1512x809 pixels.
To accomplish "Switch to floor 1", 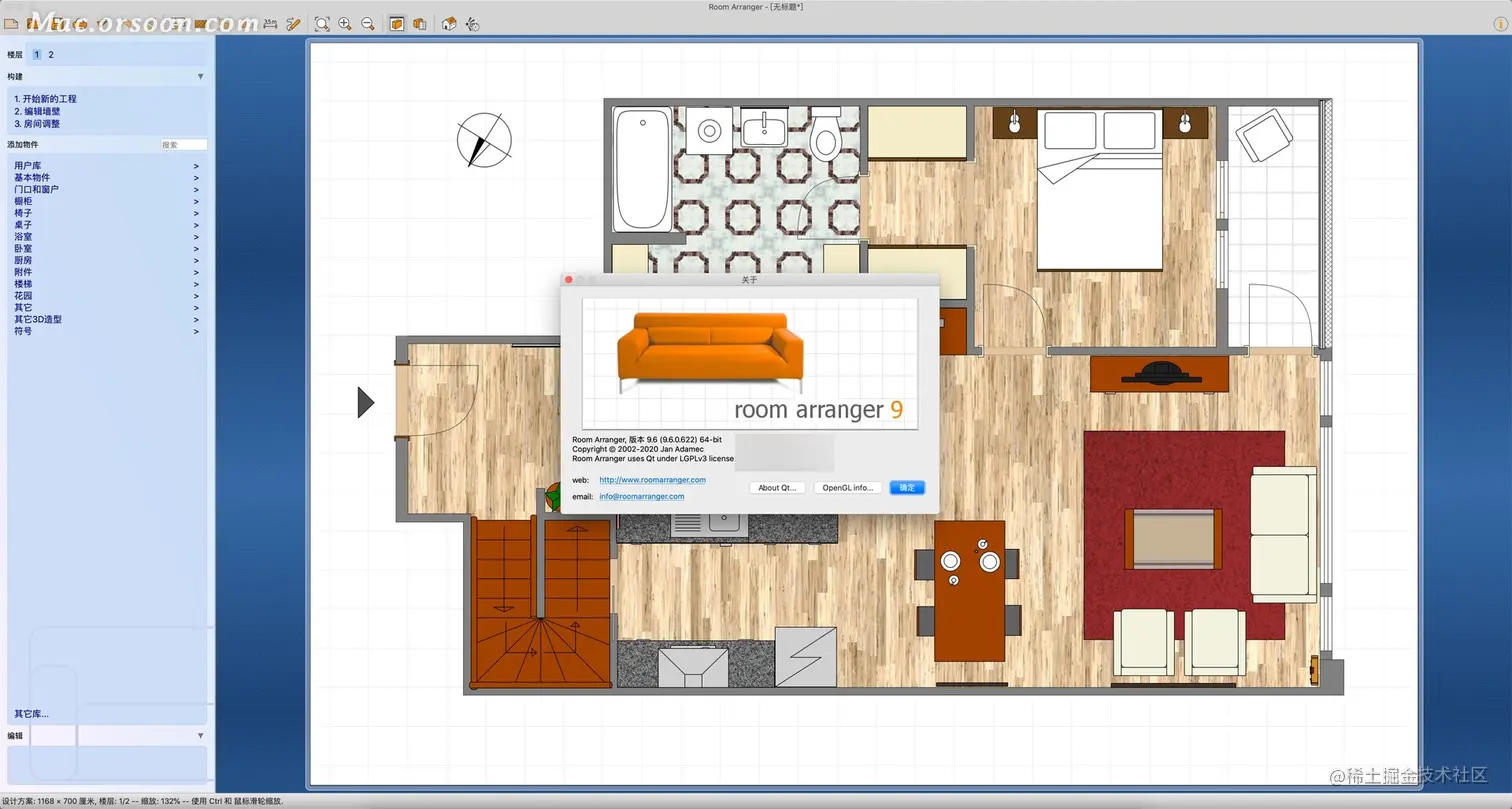I will [x=37, y=55].
